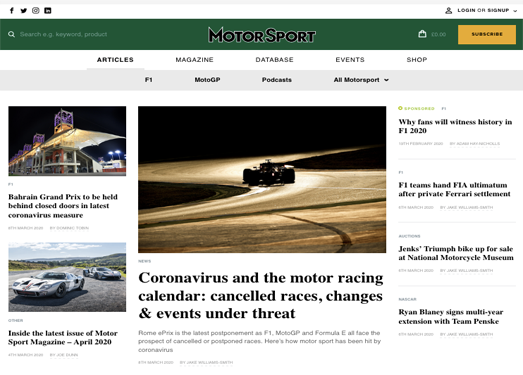Open the Twitter social icon

[x=23, y=10]
